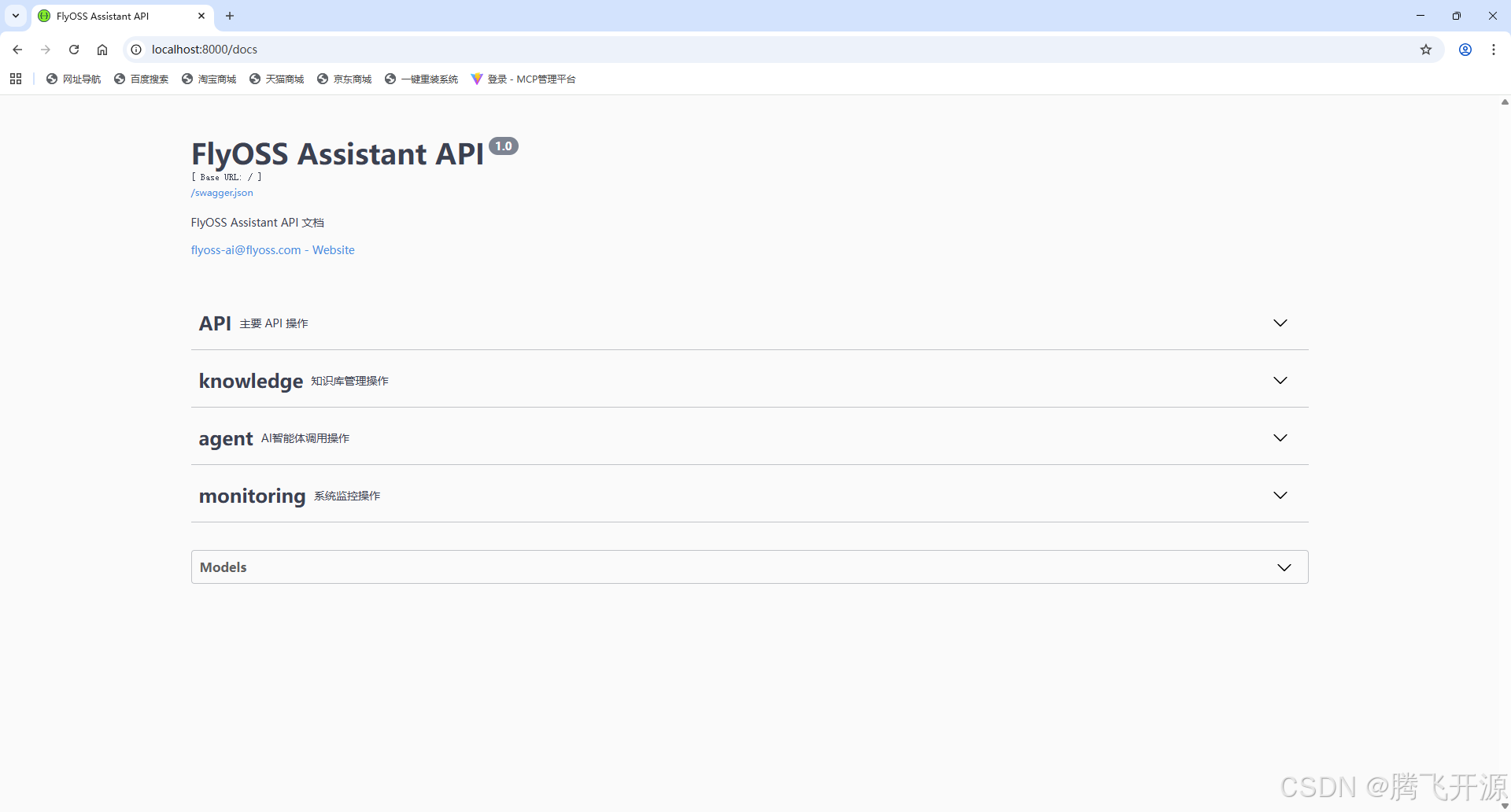
Task: Bookmark this page with the star icon
Action: 1426,50
